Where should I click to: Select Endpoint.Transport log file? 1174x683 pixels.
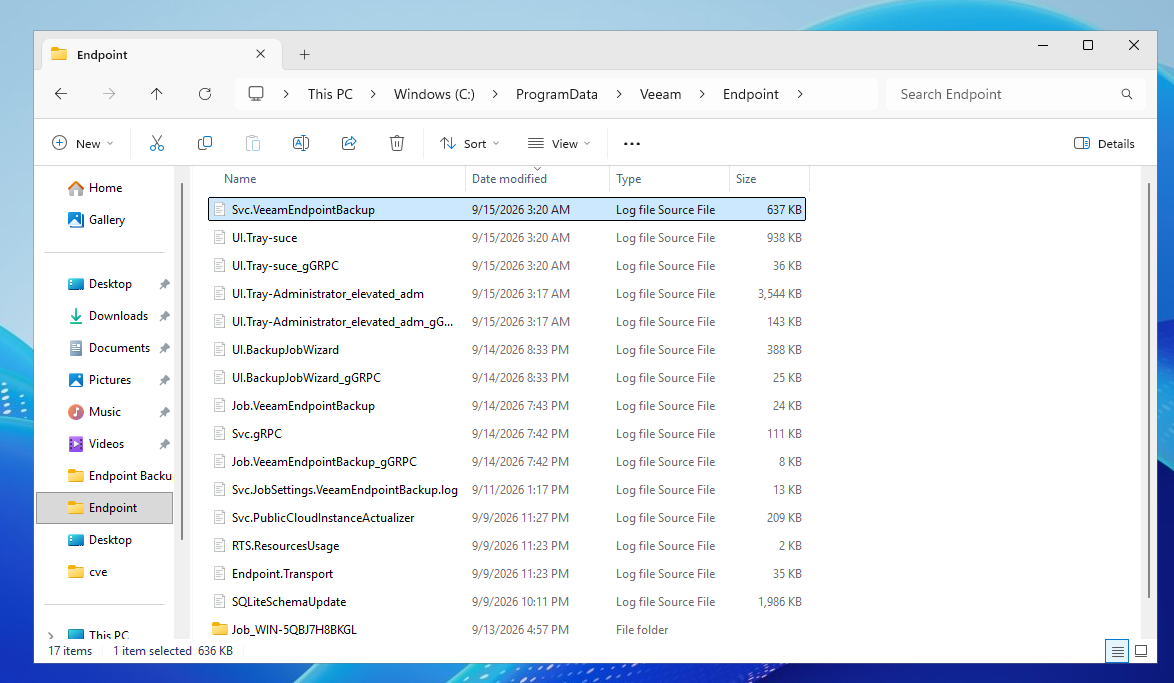pos(507,574)
